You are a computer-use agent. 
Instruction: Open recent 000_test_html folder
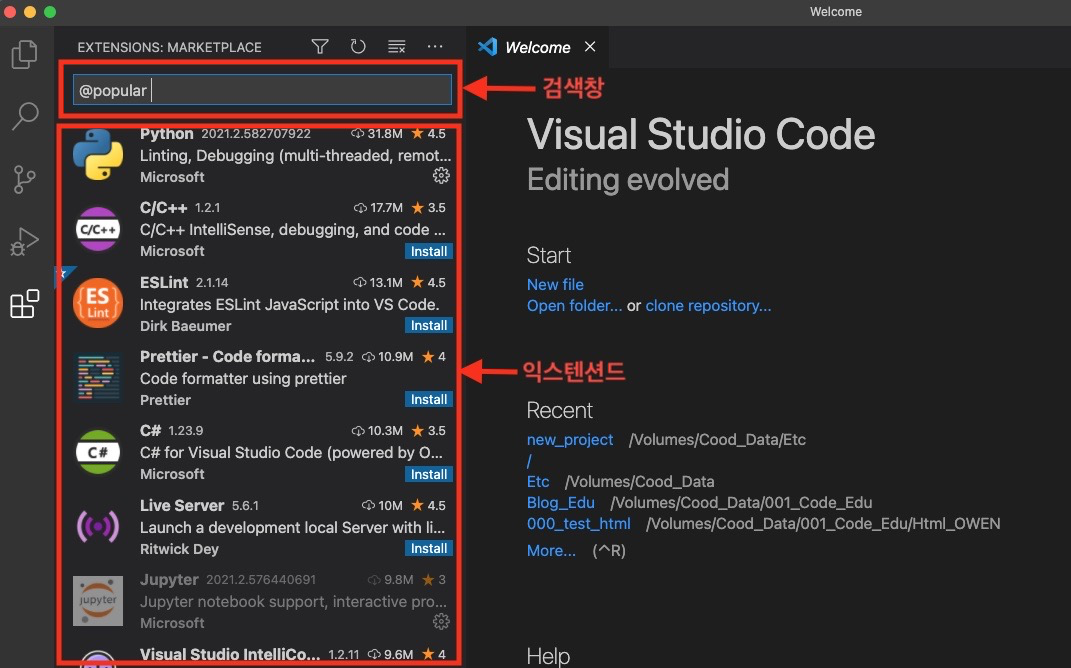[579, 524]
